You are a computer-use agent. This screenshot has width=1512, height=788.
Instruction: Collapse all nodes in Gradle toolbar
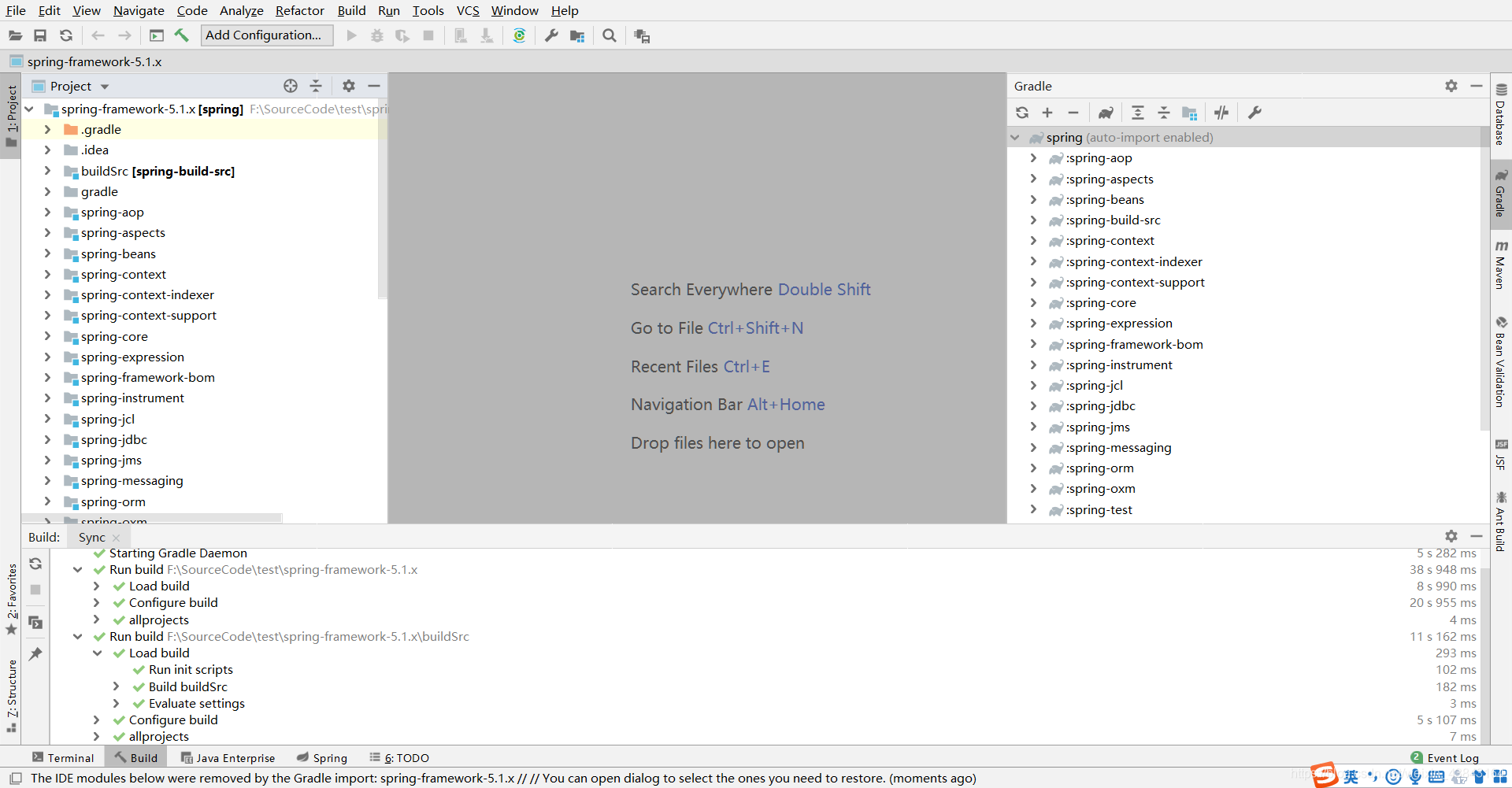point(1164,113)
